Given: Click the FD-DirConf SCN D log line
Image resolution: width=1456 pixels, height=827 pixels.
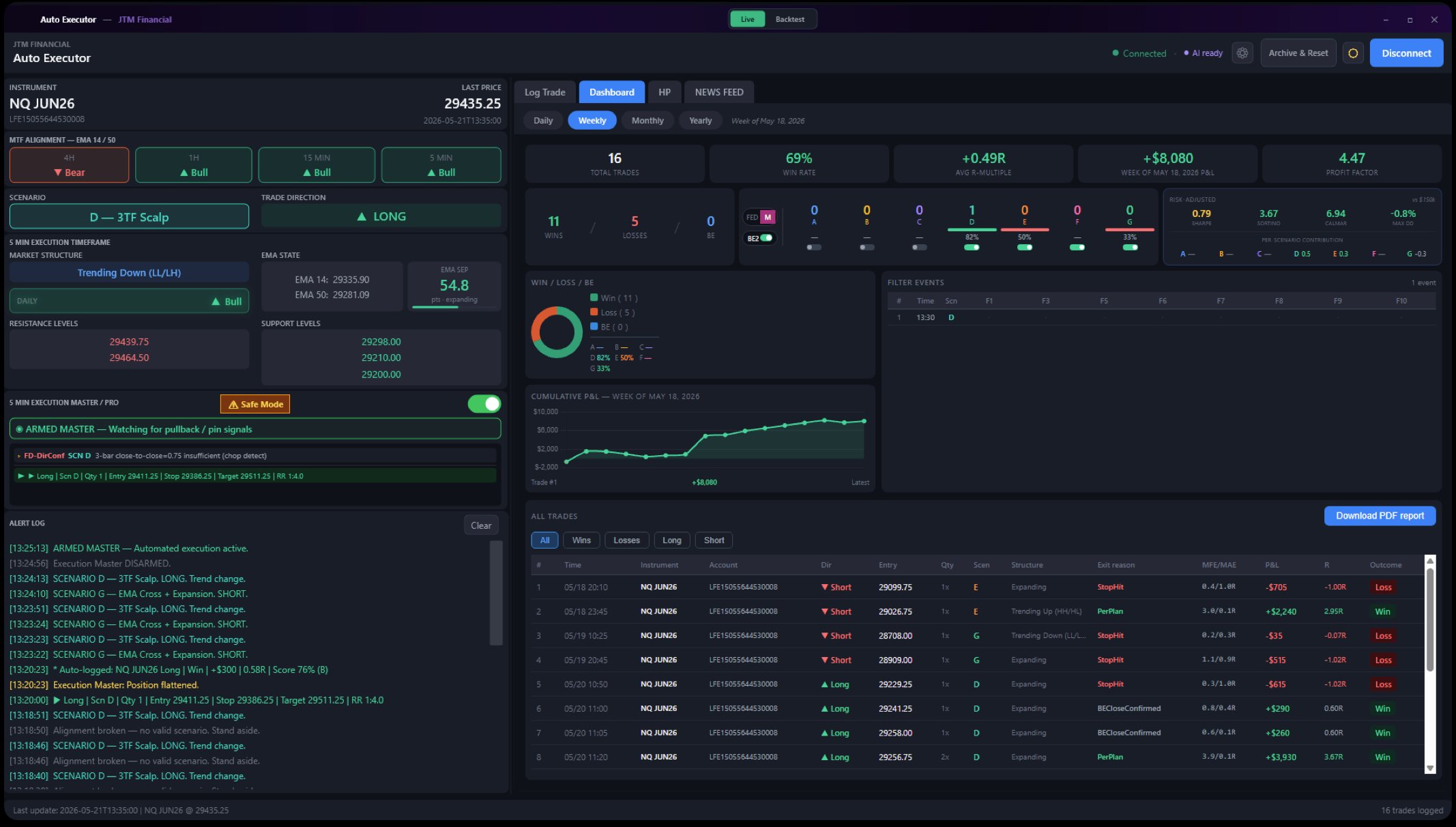Looking at the screenshot, I should 255,456.
